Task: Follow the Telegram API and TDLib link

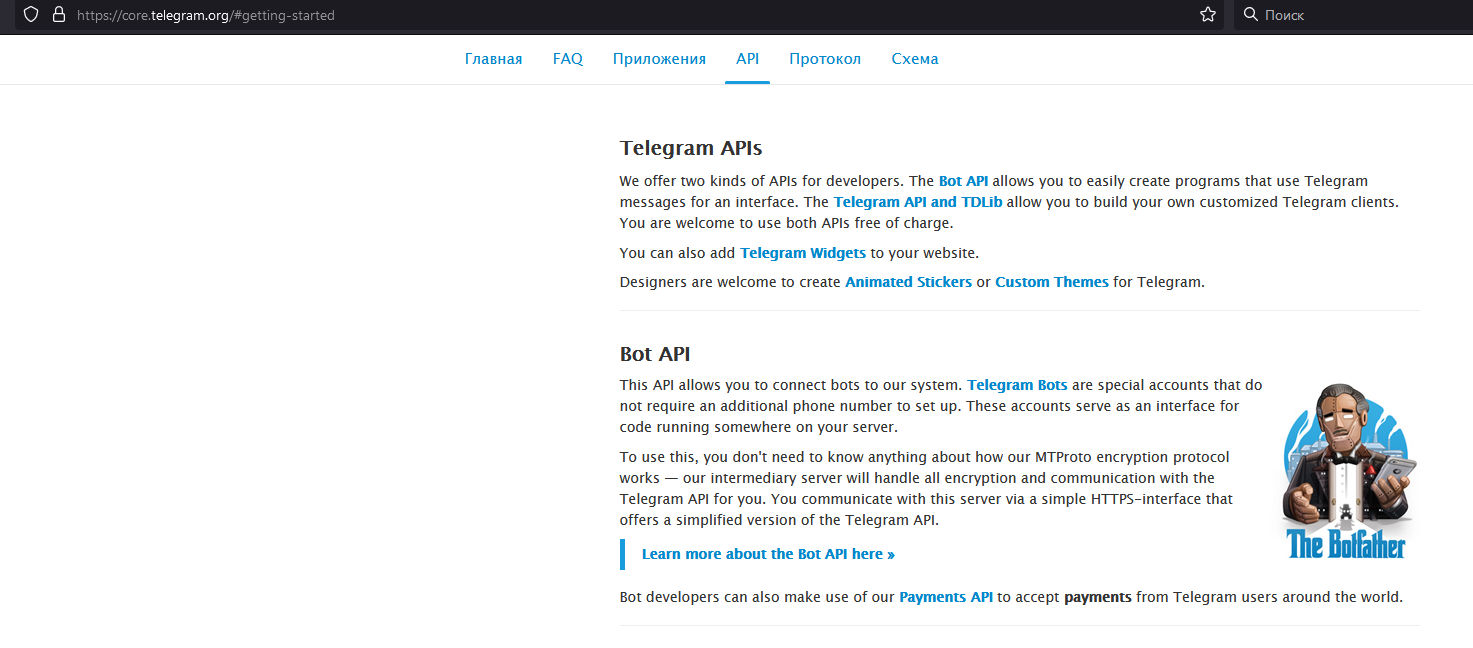Action: [918, 202]
